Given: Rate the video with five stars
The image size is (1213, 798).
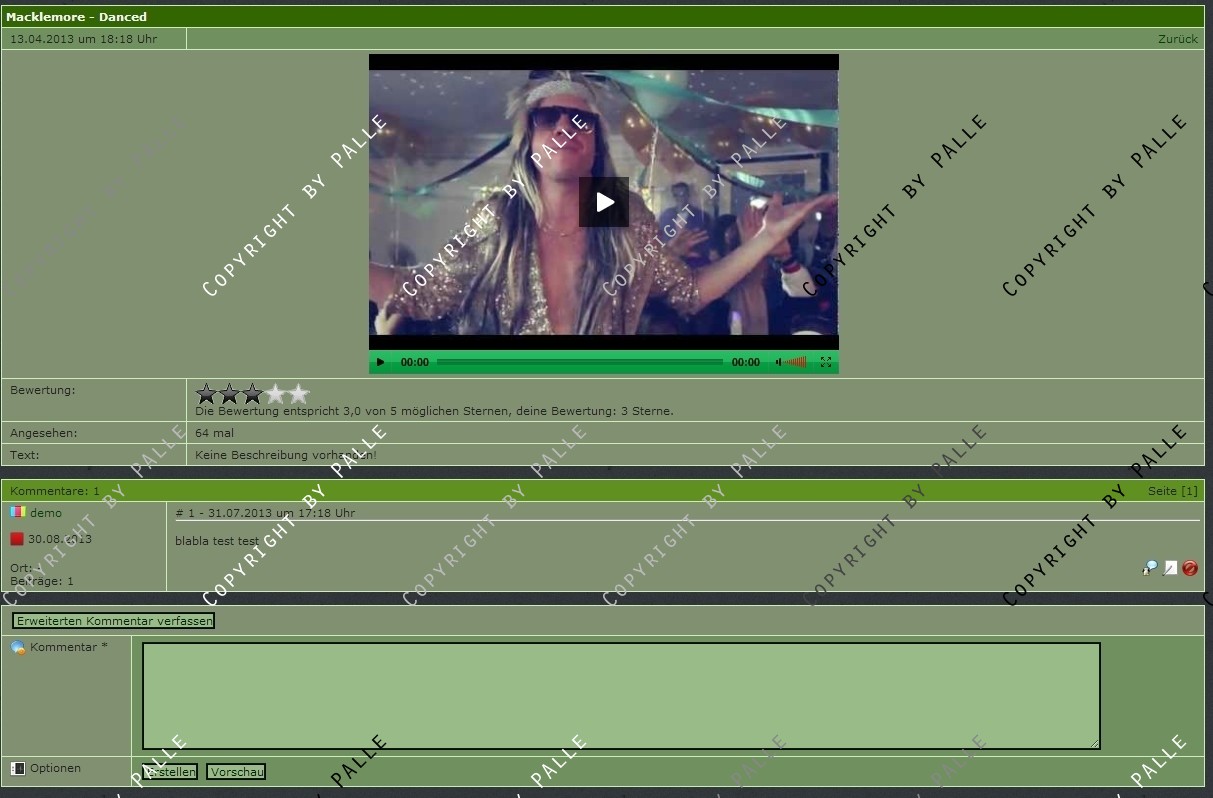Looking at the screenshot, I should 299,394.
